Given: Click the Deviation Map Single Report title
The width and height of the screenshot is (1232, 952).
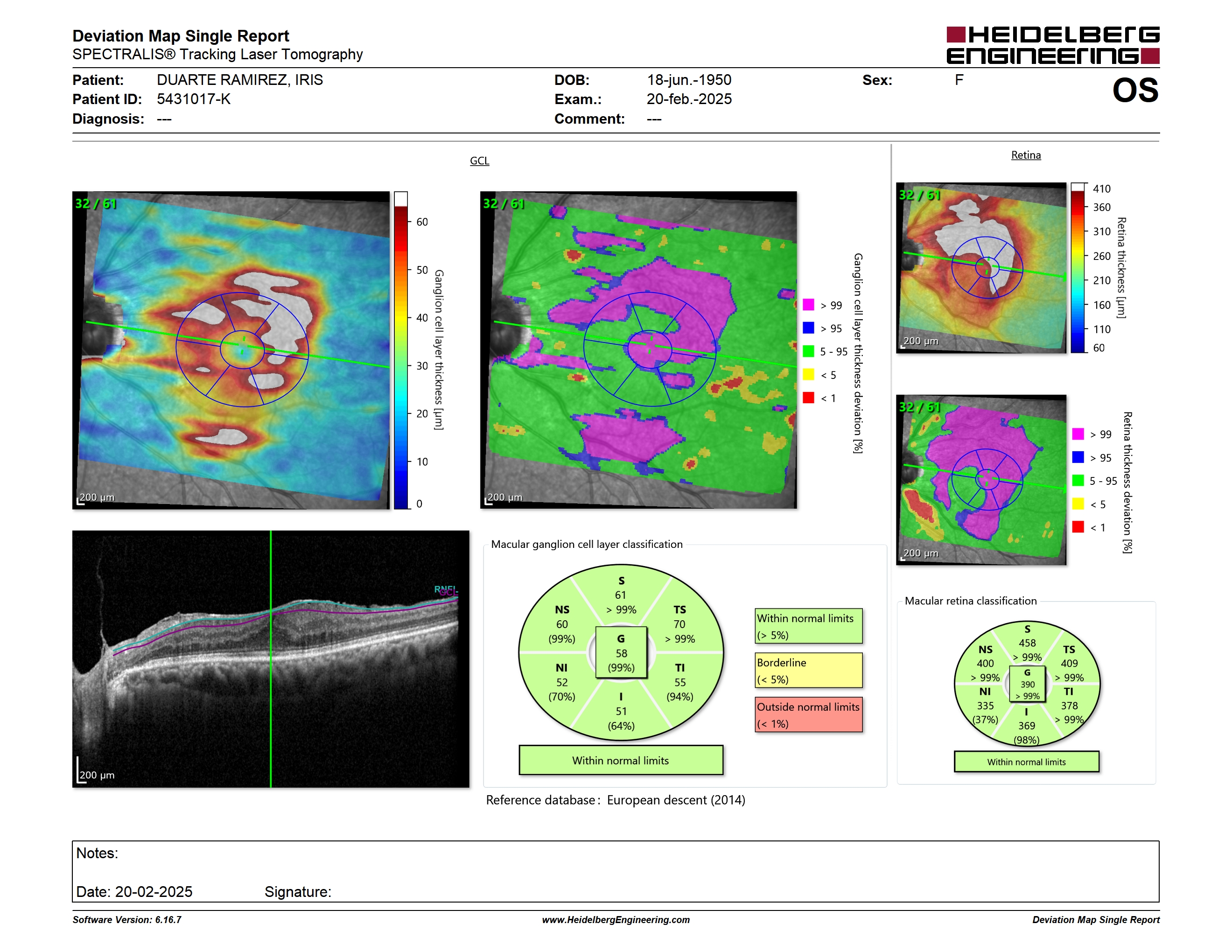Looking at the screenshot, I should [x=181, y=36].
